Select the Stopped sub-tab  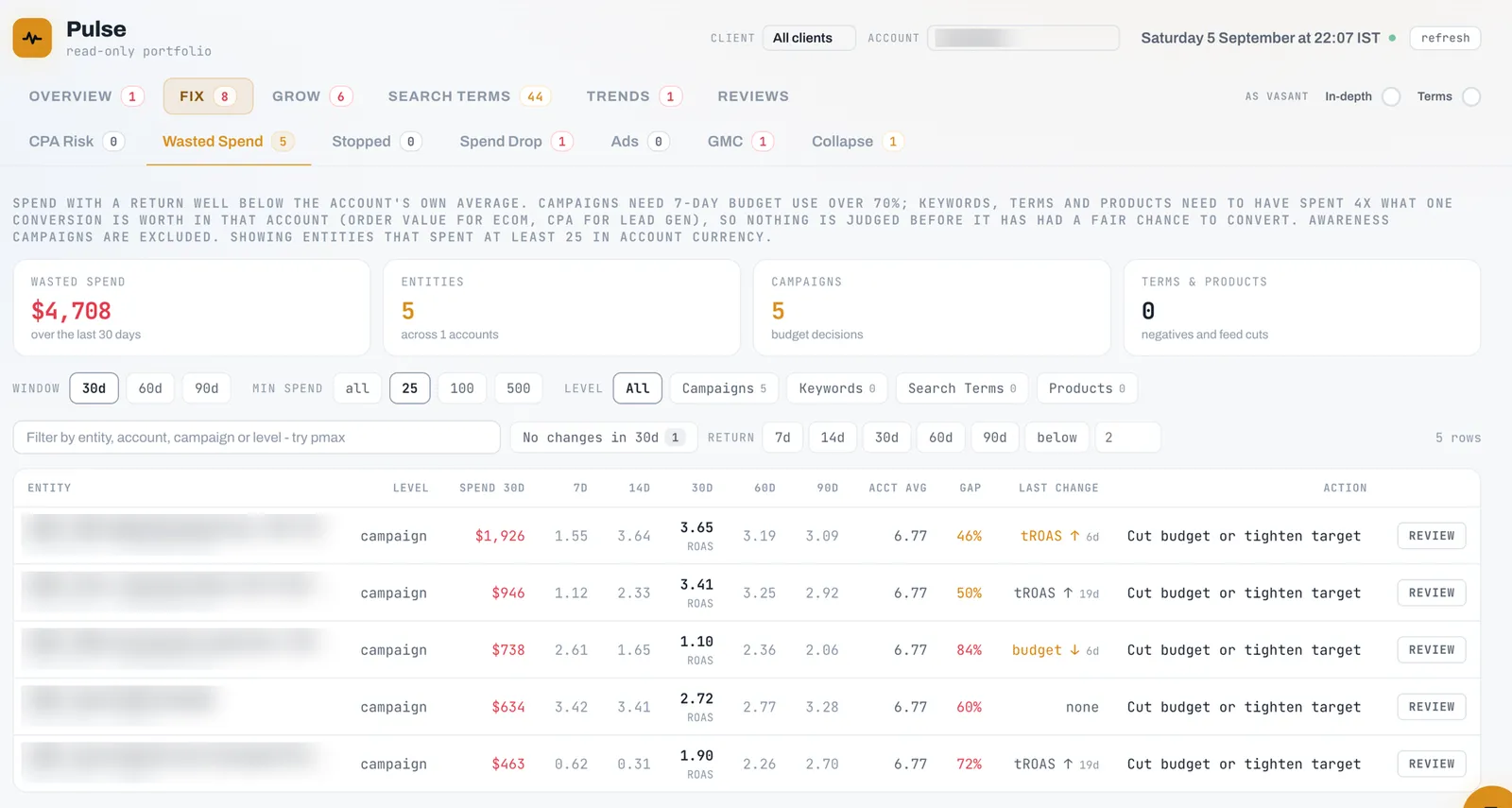[375, 142]
